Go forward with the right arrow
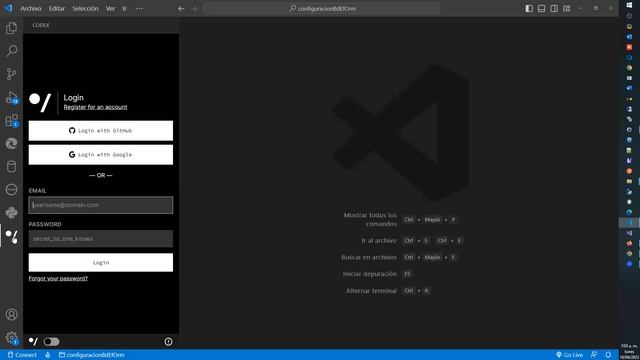The height and width of the screenshot is (360, 640). click(194, 9)
